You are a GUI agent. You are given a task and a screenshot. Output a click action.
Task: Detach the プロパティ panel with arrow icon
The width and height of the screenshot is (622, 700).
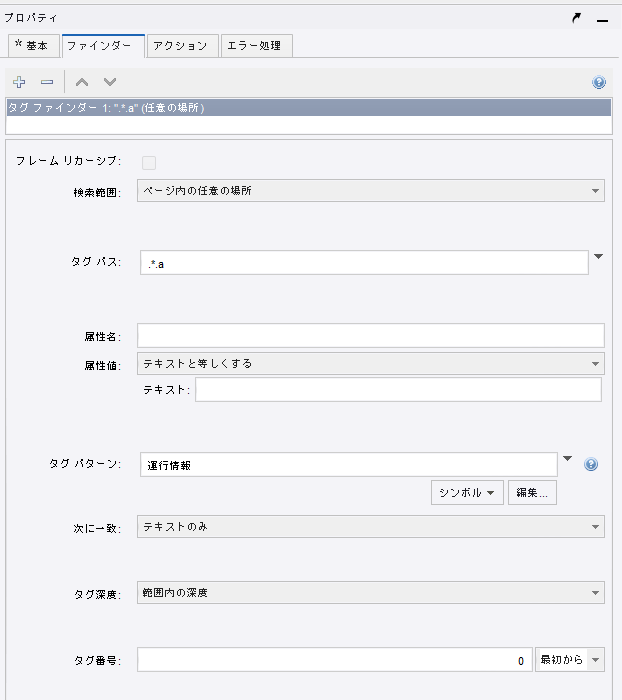click(x=576, y=18)
